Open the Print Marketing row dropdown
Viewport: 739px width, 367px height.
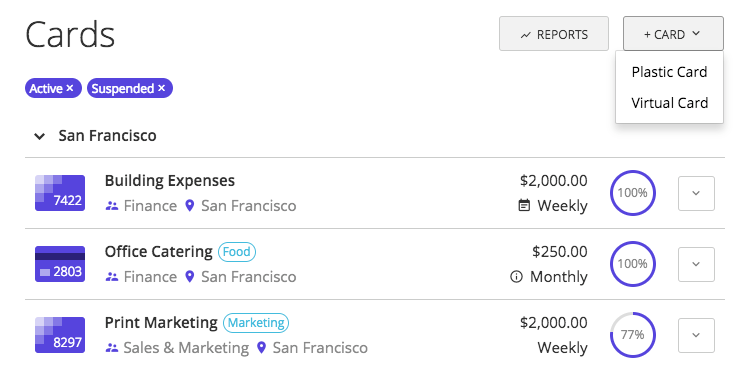click(696, 335)
